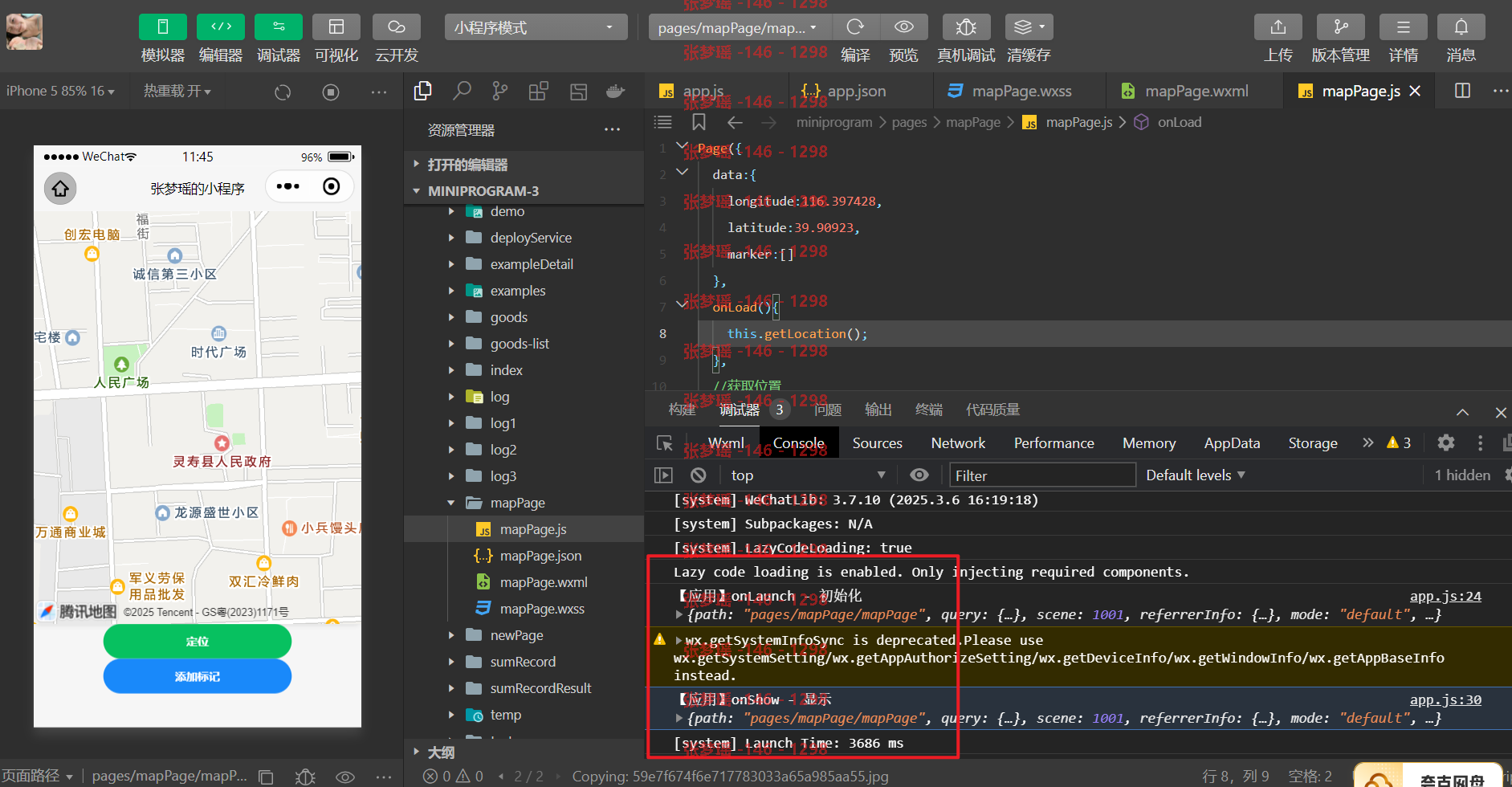Collapse the debugger panel with the chevron

[1463, 412]
